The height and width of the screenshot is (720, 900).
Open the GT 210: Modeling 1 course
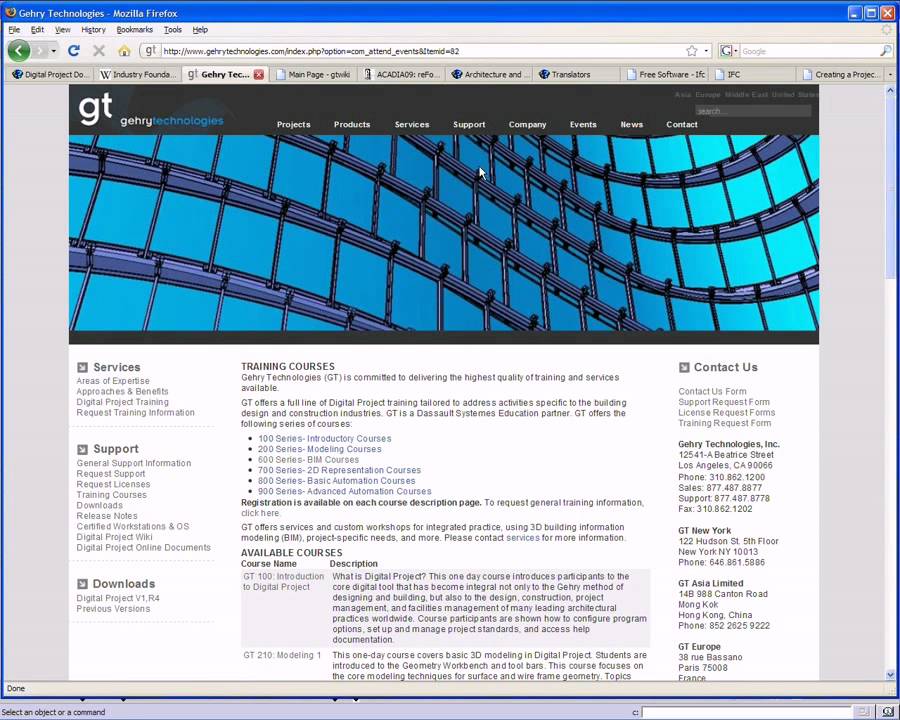point(282,655)
